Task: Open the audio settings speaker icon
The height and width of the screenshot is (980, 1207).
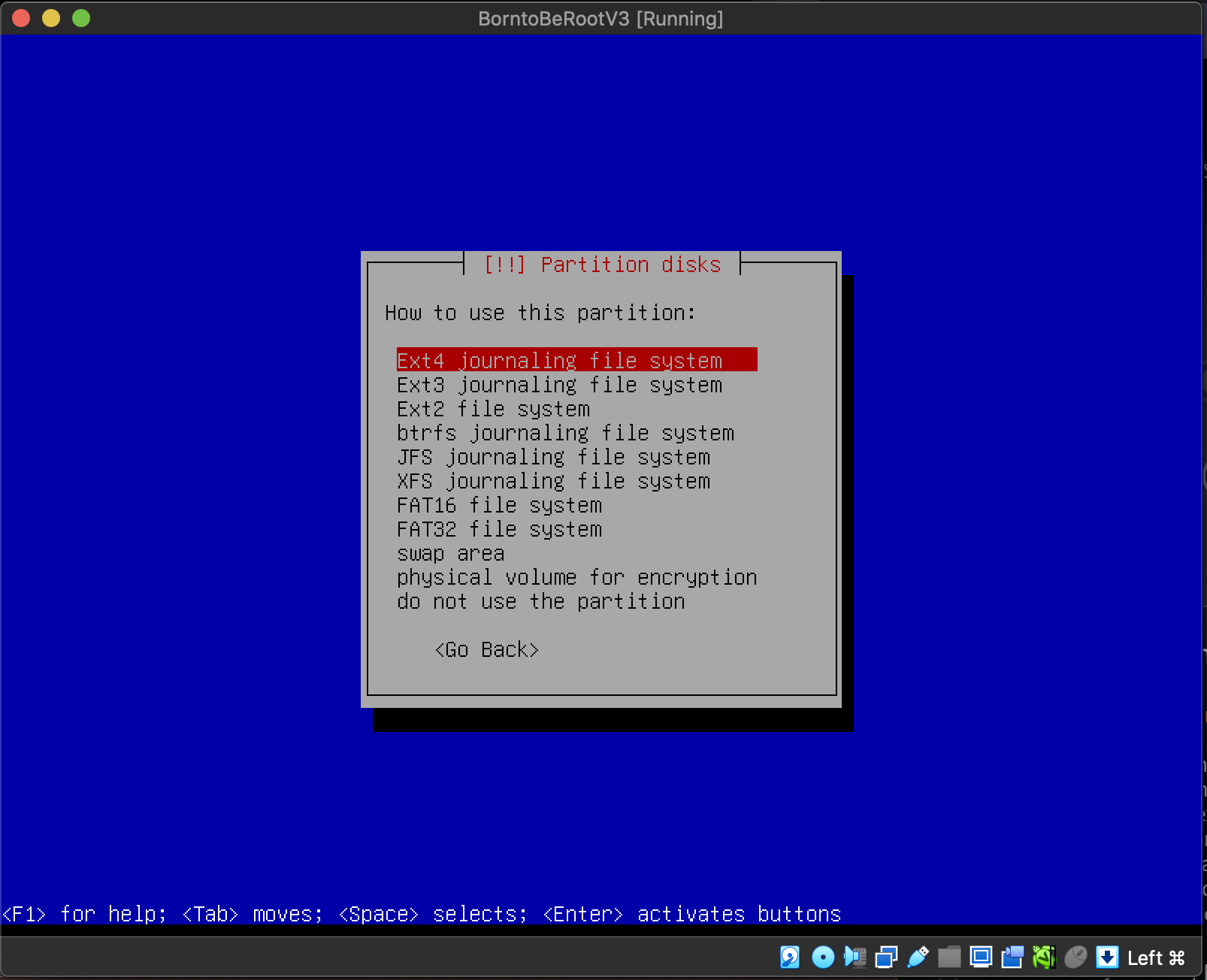Action: point(855,957)
